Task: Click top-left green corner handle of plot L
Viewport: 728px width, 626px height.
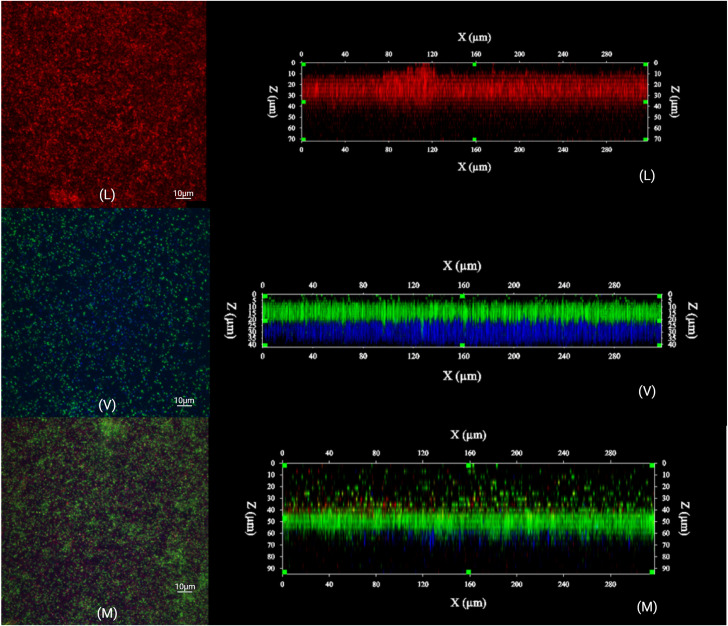Action: point(304,65)
